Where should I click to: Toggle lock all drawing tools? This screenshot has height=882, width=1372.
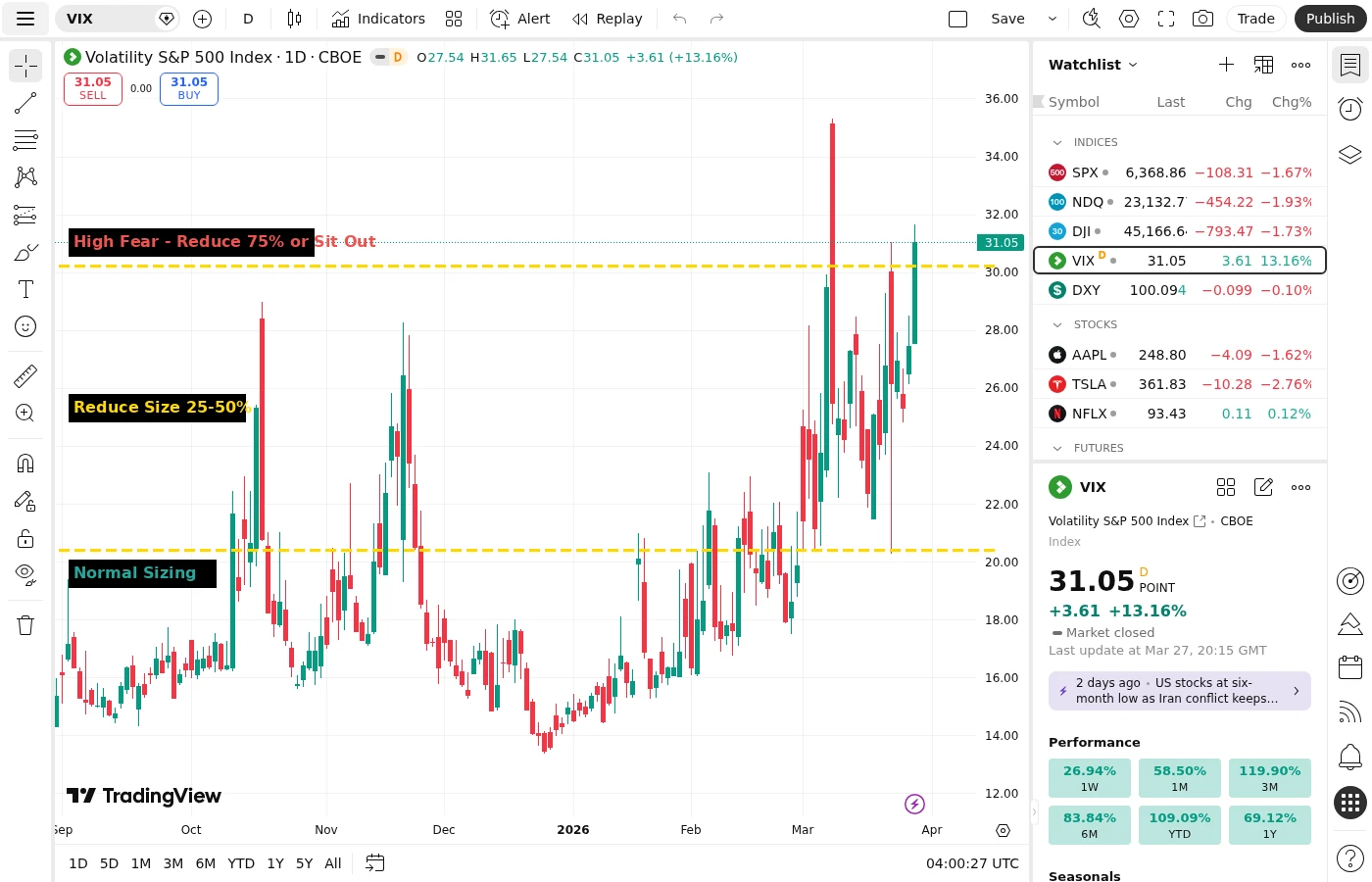pyautogui.click(x=25, y=538)
